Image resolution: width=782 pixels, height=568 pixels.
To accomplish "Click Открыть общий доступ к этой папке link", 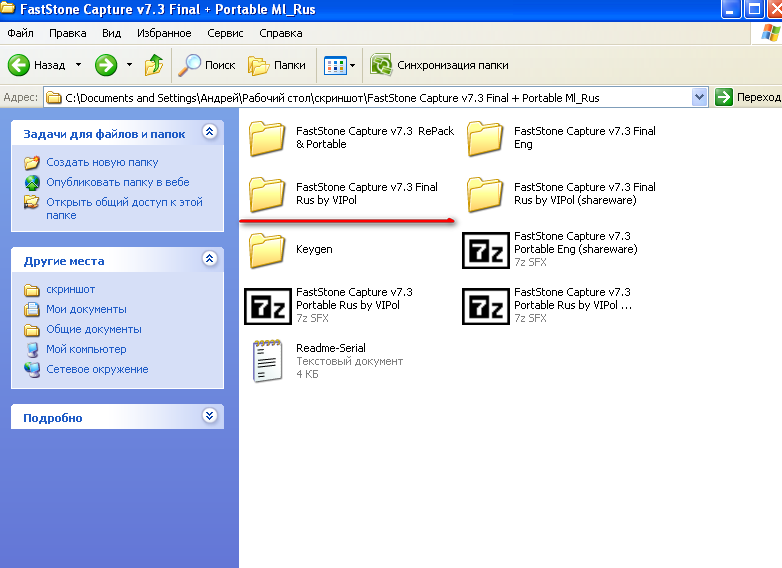I will [x=124, y=208].
